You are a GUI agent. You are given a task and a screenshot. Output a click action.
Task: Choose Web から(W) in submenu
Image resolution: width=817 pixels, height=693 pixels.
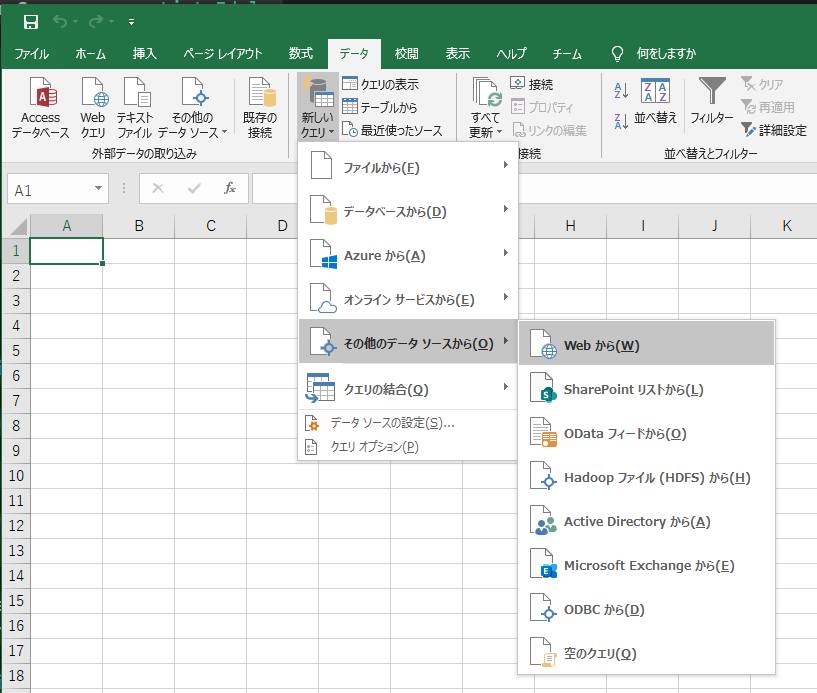[x=647, y=344]
